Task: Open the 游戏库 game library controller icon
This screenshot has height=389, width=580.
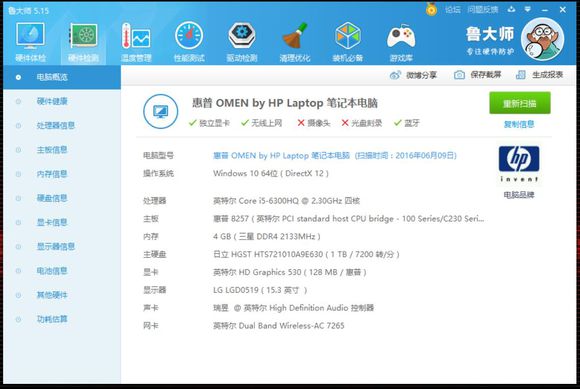Action: point(401,42)
